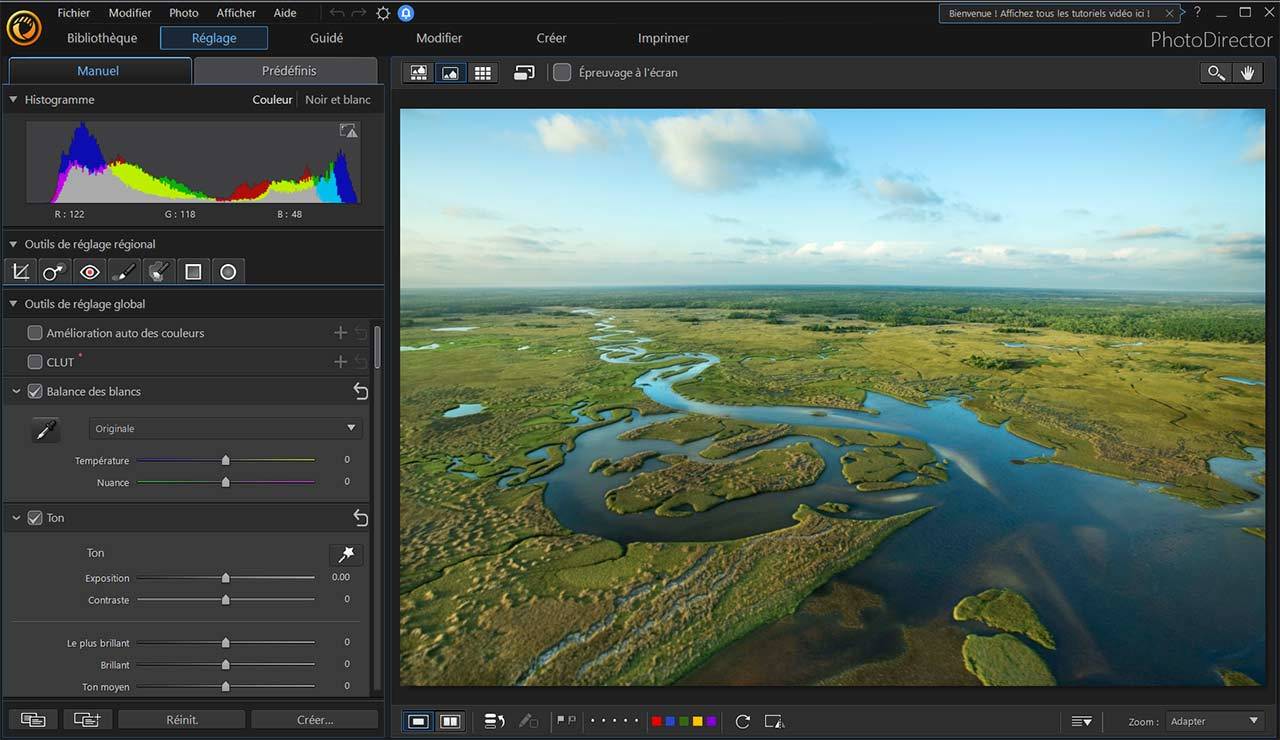This screenshot has width=1280, height=740.
Task: Enable Amélioration auto des couleurs checkbox
Action: (35, 333)
